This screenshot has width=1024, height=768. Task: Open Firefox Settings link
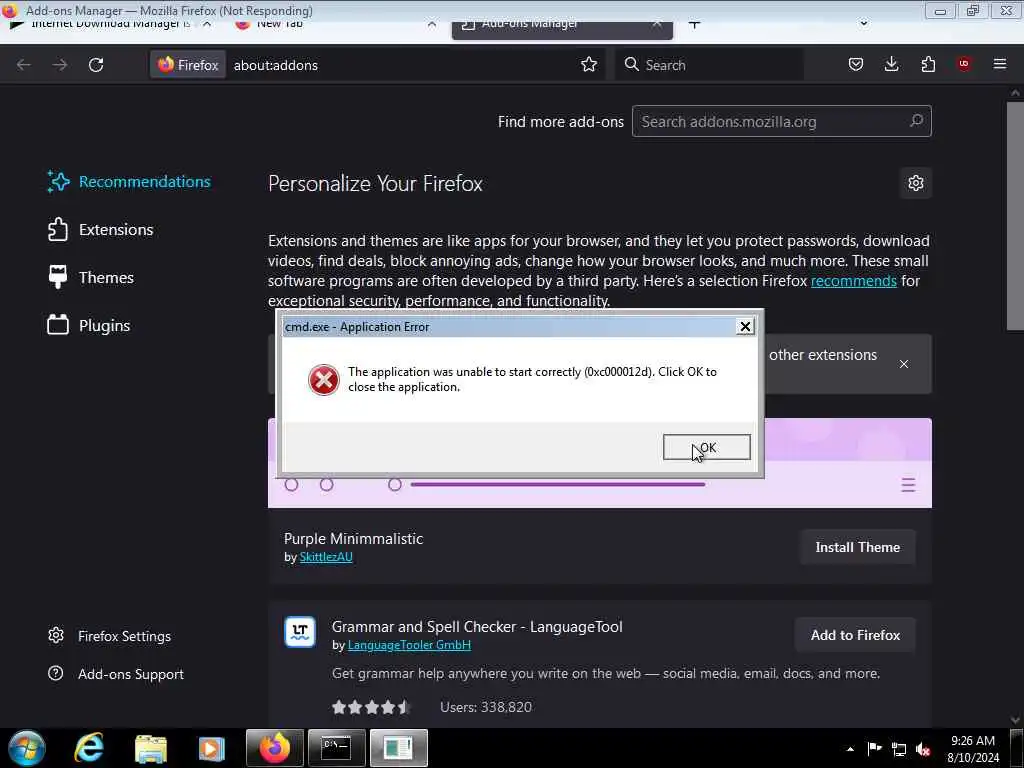pyautogui.click(x=110, y=636)
